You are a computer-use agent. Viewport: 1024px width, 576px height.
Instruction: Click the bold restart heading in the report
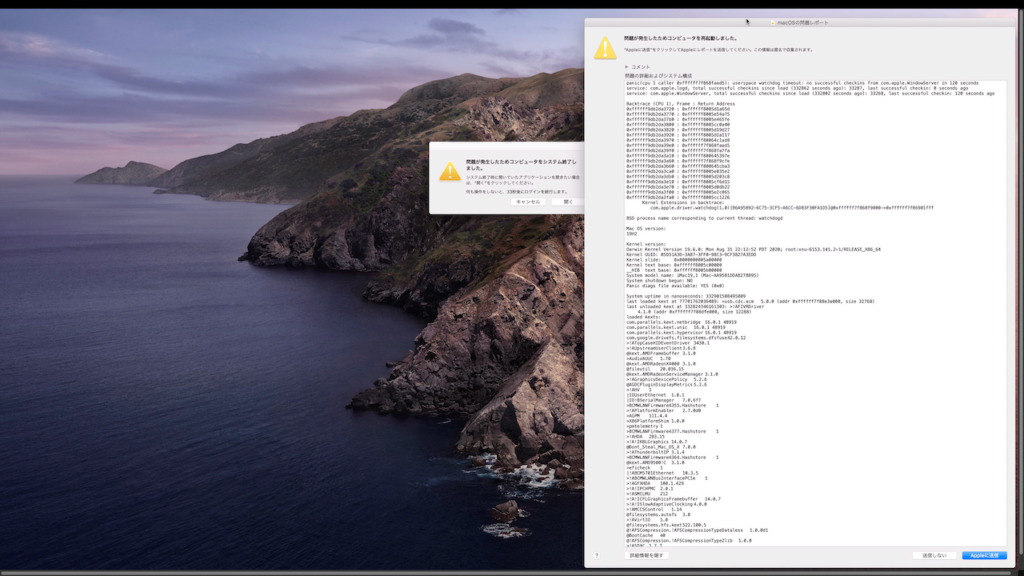[681, 37]
